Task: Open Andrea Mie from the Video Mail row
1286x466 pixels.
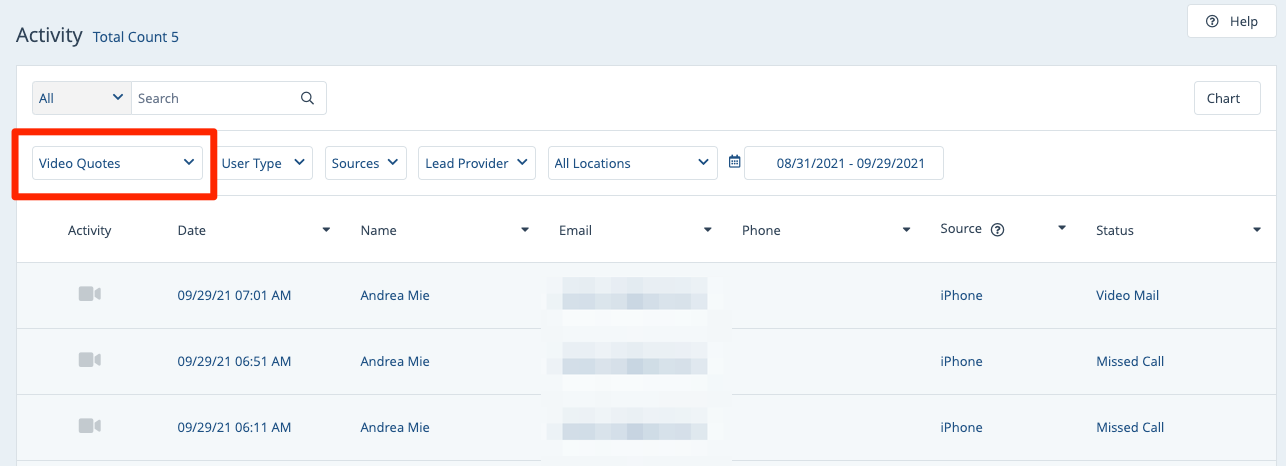Action: (x=395, y=295)
